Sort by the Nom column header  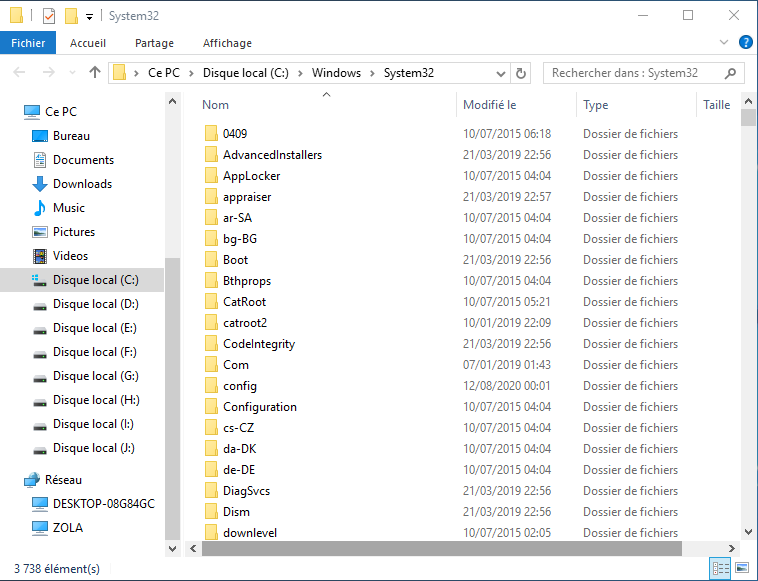point(215,105)
